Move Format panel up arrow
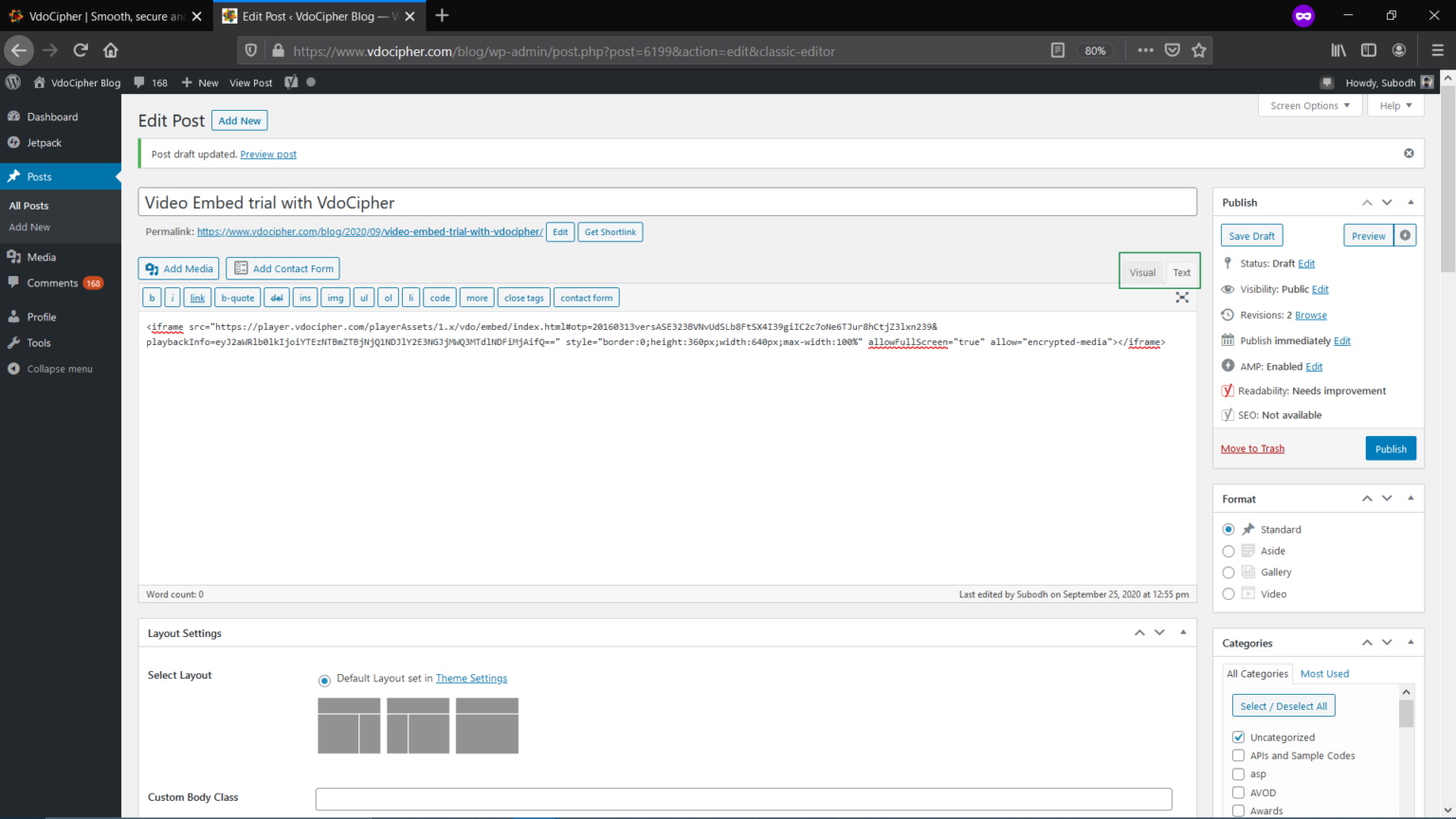The width and height of the screenshot is (1456, 819). tap(1367, 498)
